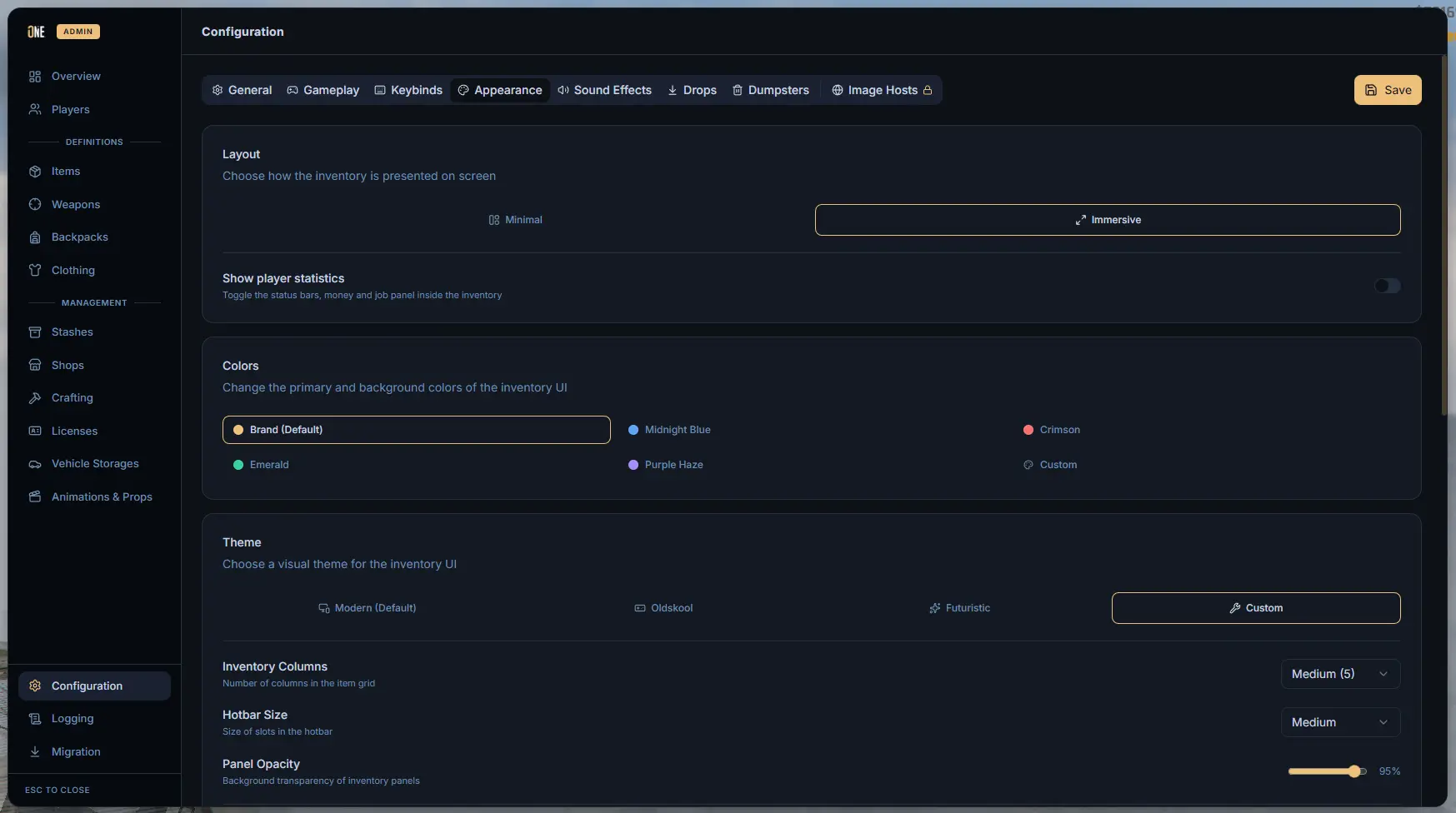Choose the Crimson color scheme
Image resolution: width=1456 pixels, height=813 pixels.
1207,430
